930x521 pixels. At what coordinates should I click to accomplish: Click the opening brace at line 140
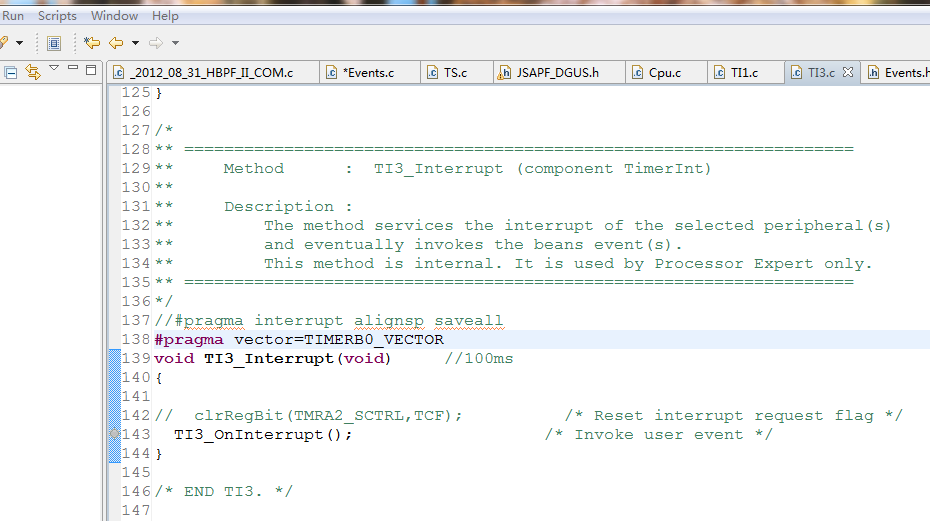coord(158,377)
